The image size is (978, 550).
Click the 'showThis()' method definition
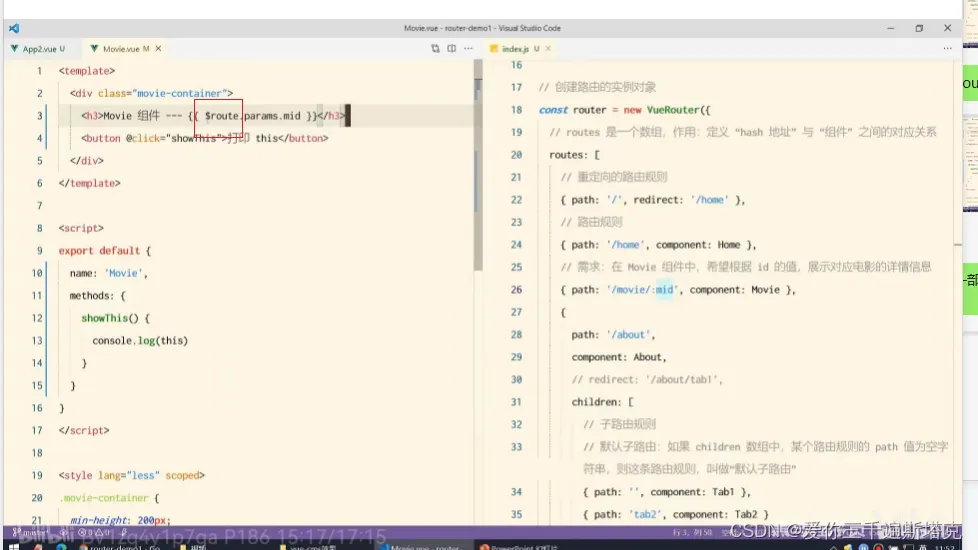coord(110,318)
